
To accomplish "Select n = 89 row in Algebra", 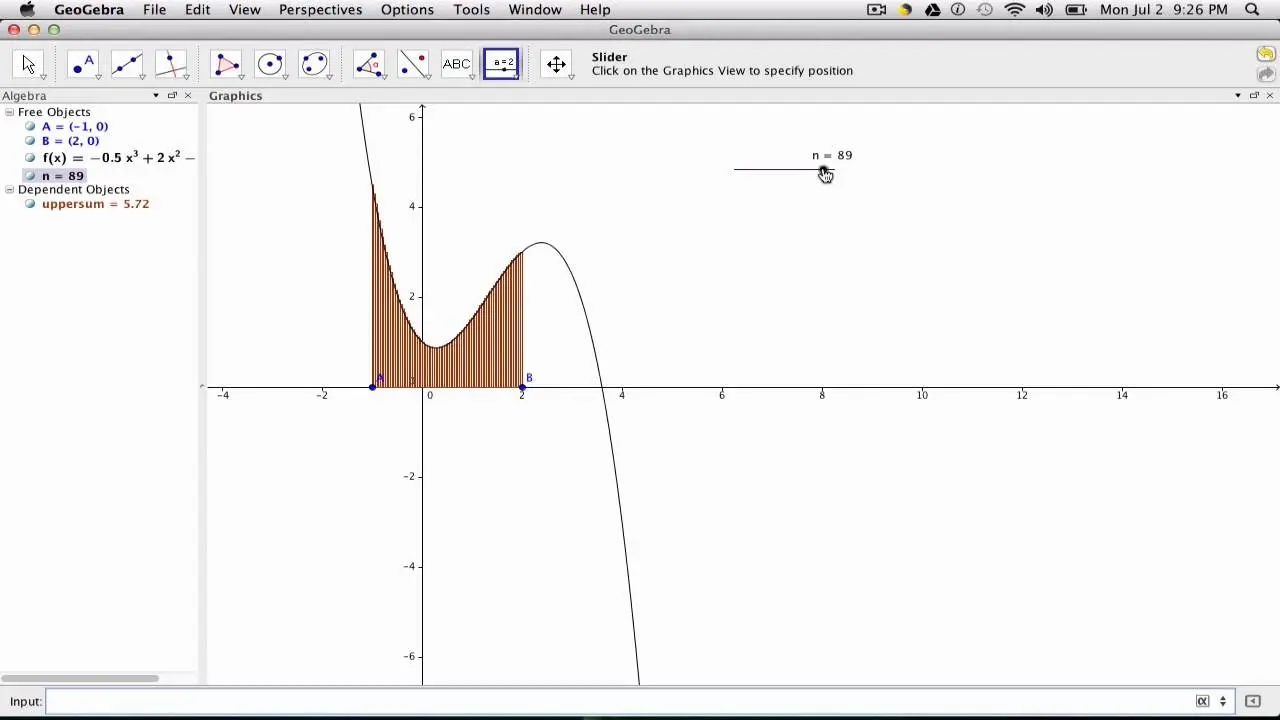I will click(63, 176).
